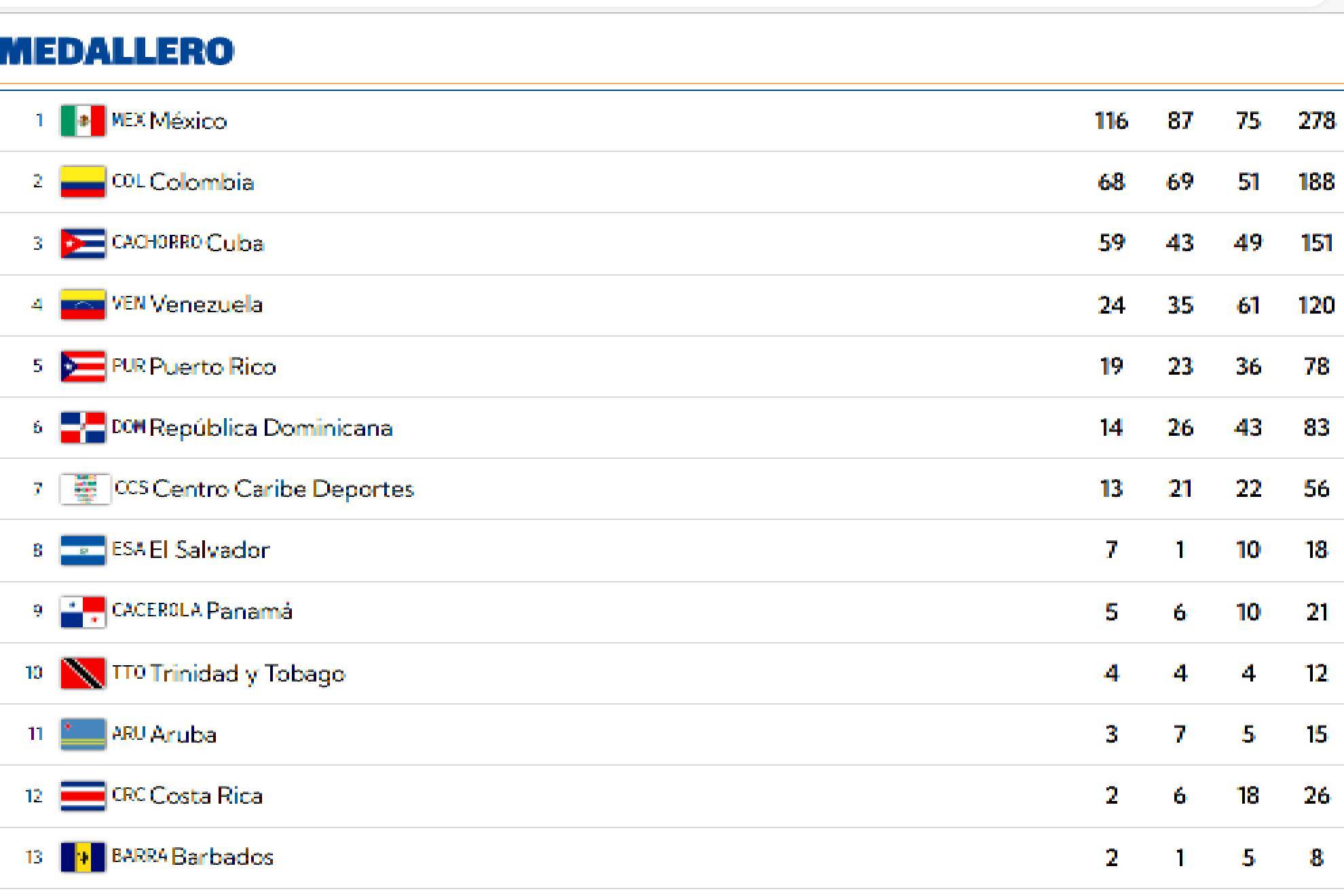Click the Mexico flag icon

(x=83, y=121)
